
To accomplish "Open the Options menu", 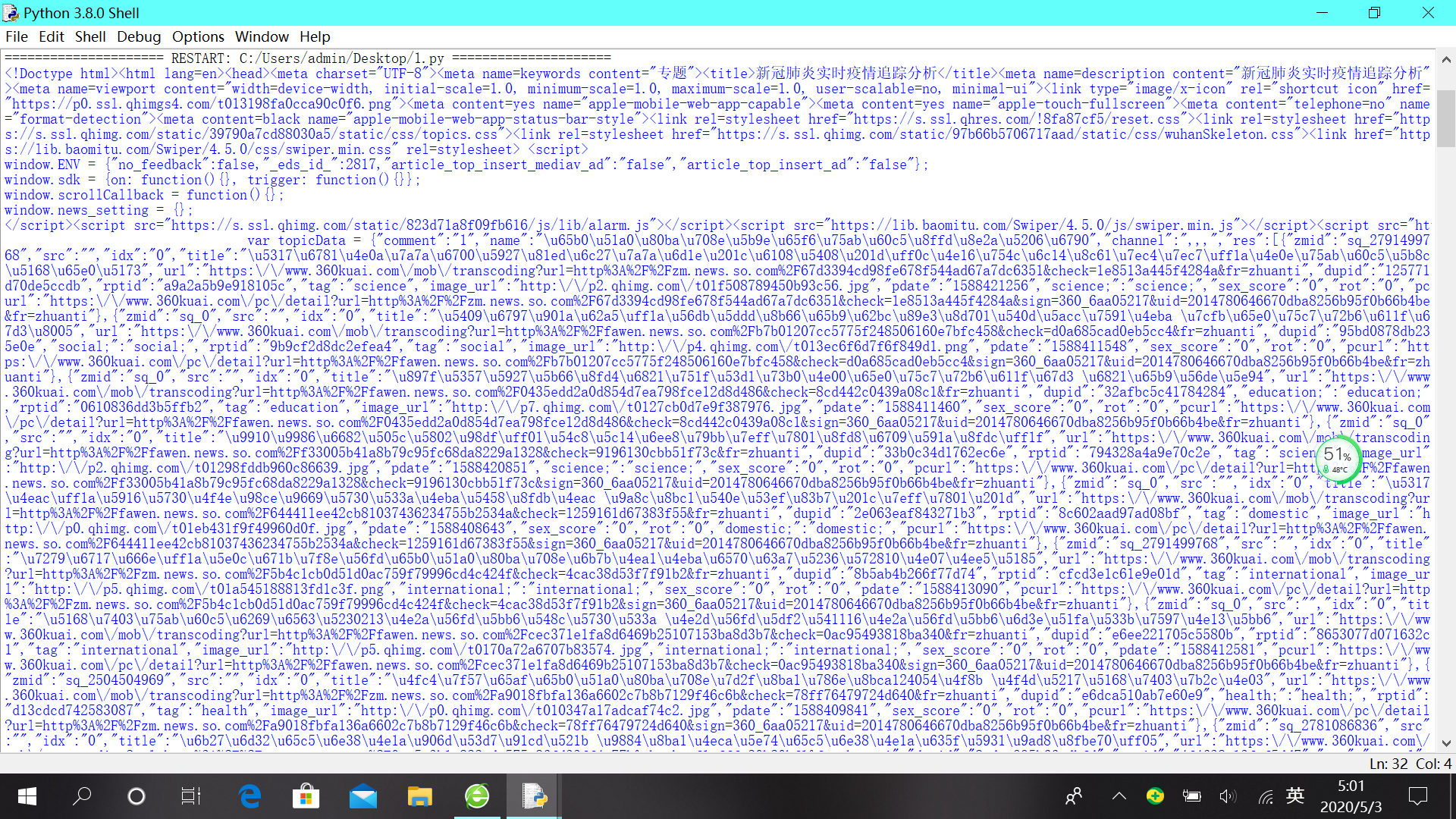I will (x=198, y=36).
